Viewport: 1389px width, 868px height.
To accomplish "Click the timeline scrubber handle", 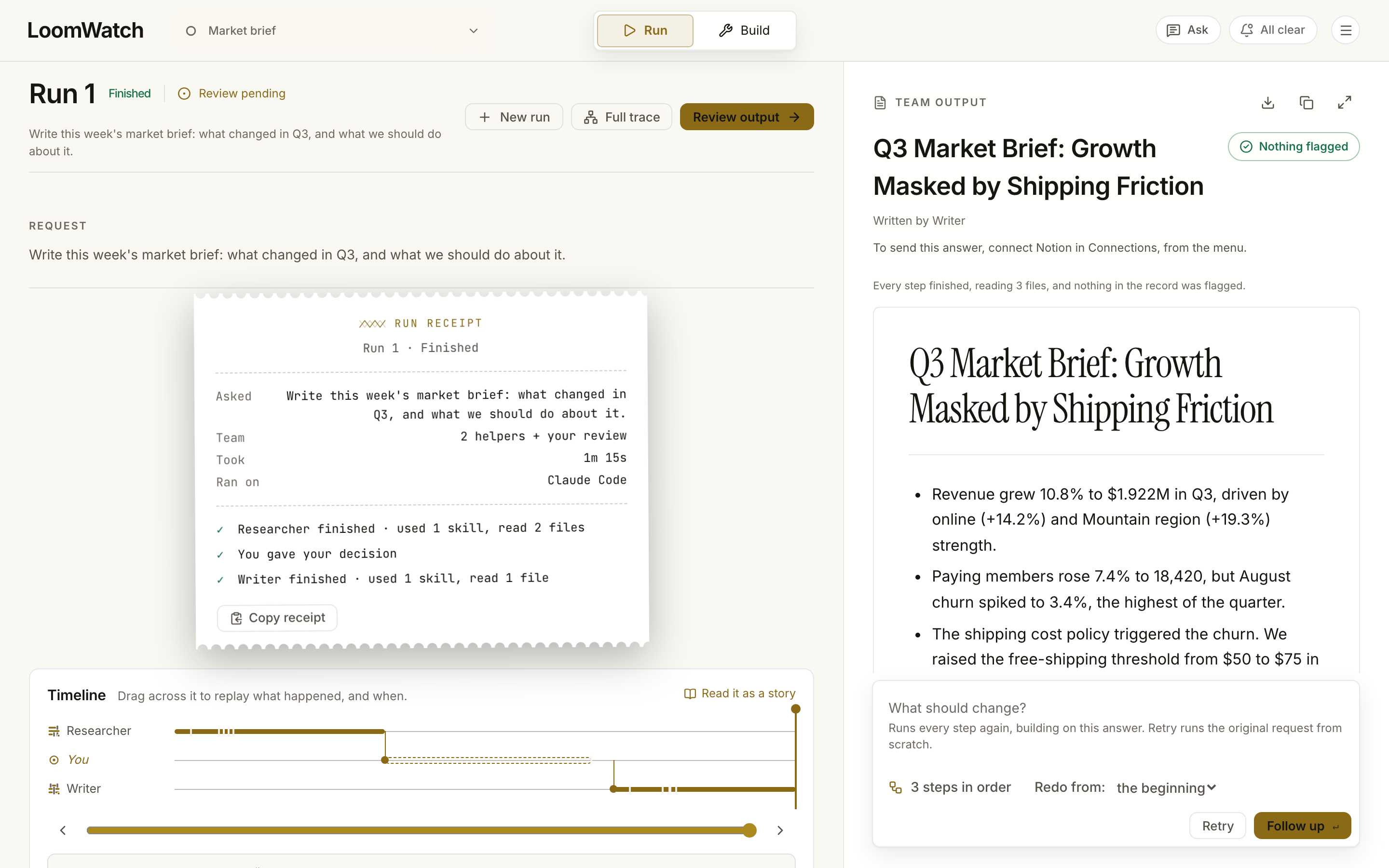I will tap(749, 830).
